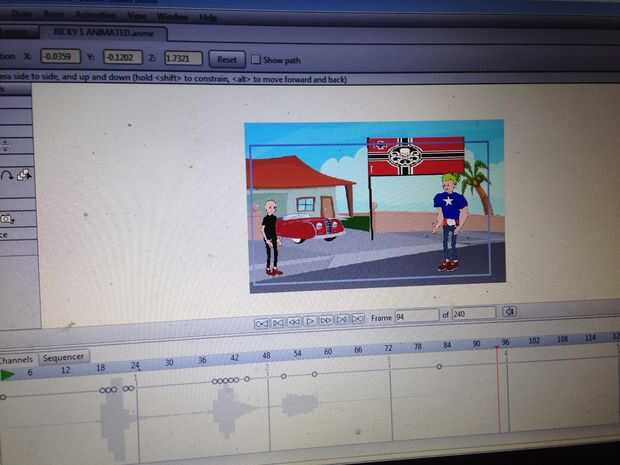The image size is (620, 465).
Task: Enable the Show path checkbox
Action: click(256, 60)
